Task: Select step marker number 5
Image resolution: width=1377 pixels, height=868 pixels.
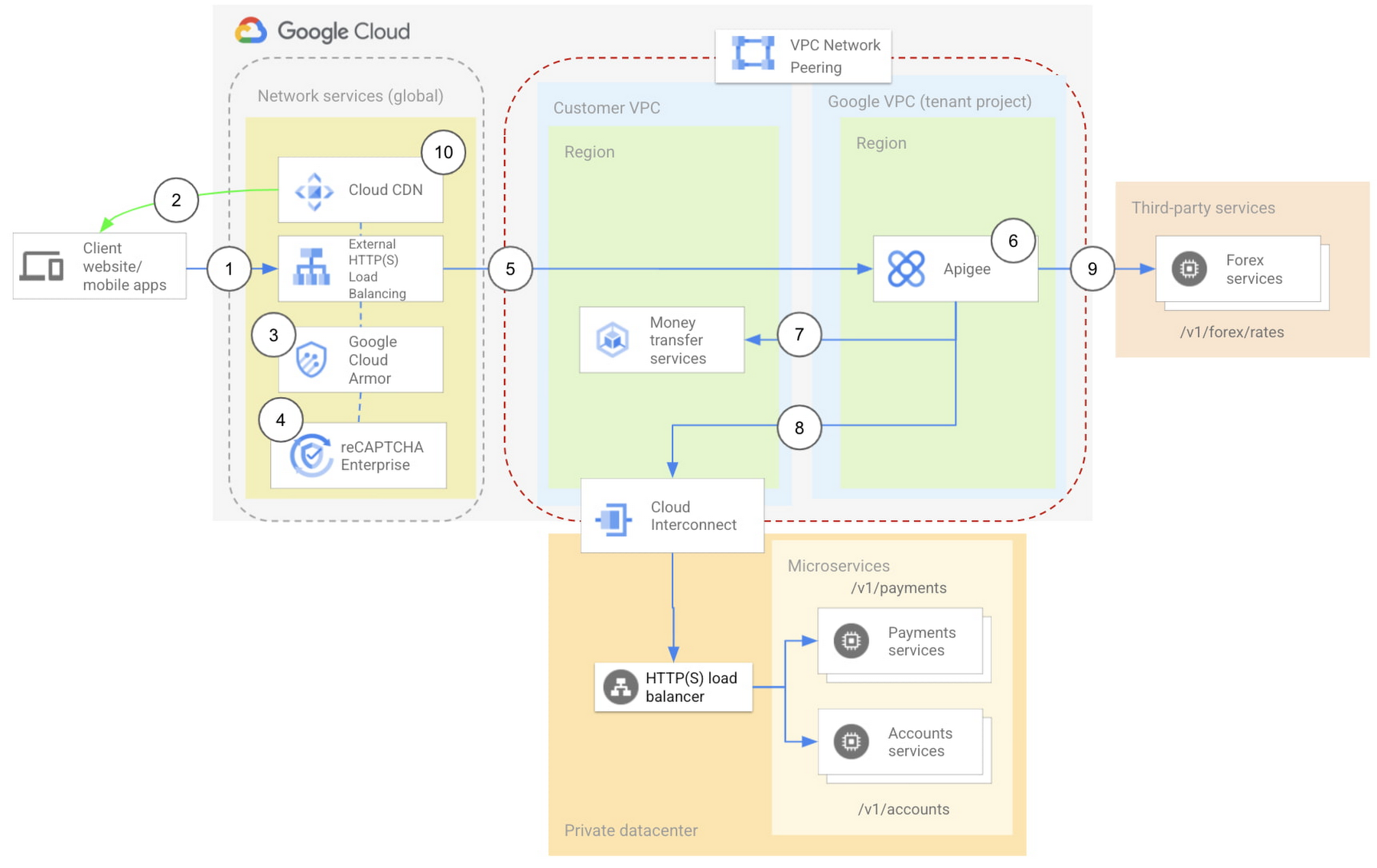Action: point(510,269)
